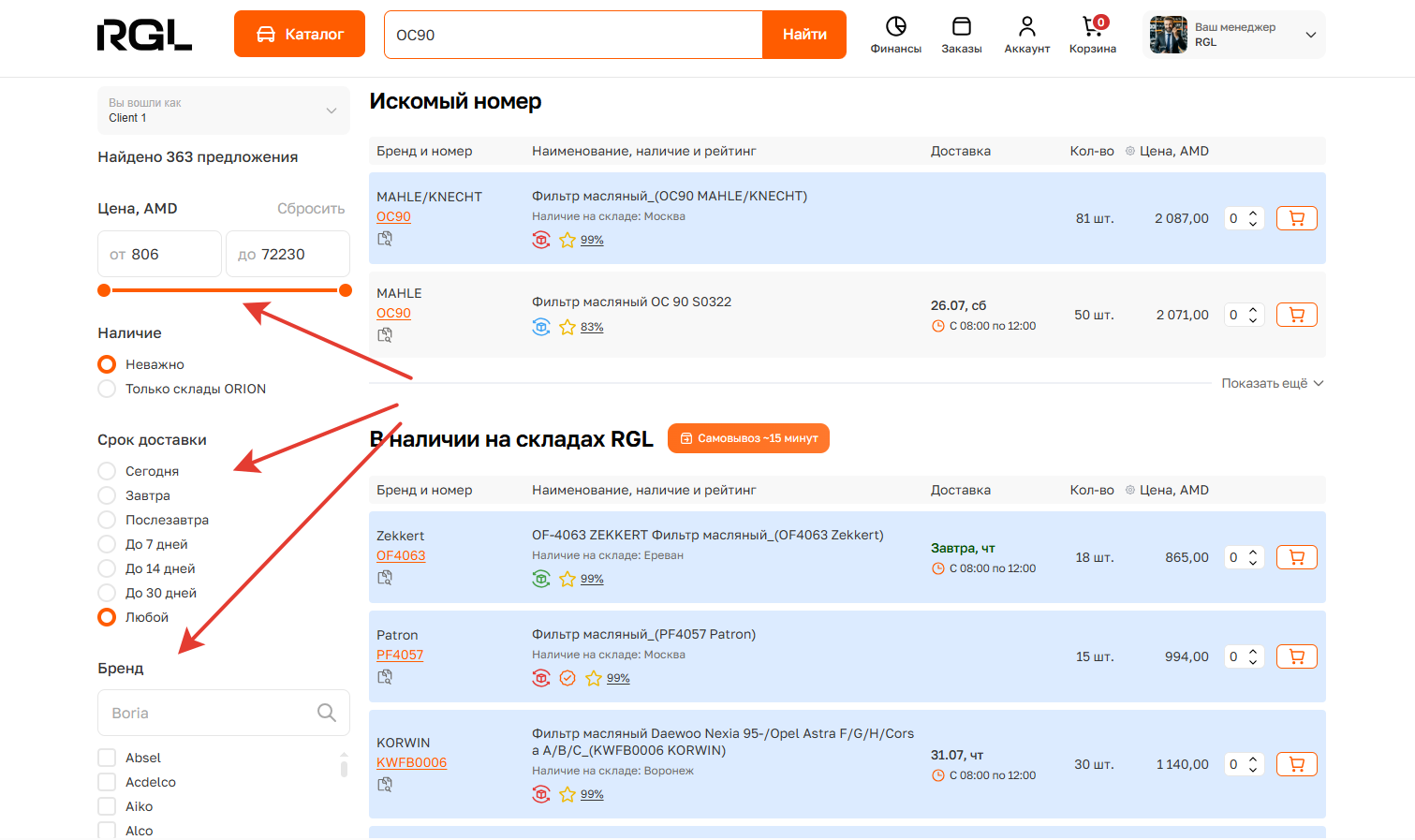Click manager avatar photo

pyautogui.click(x=1168, y=35)
